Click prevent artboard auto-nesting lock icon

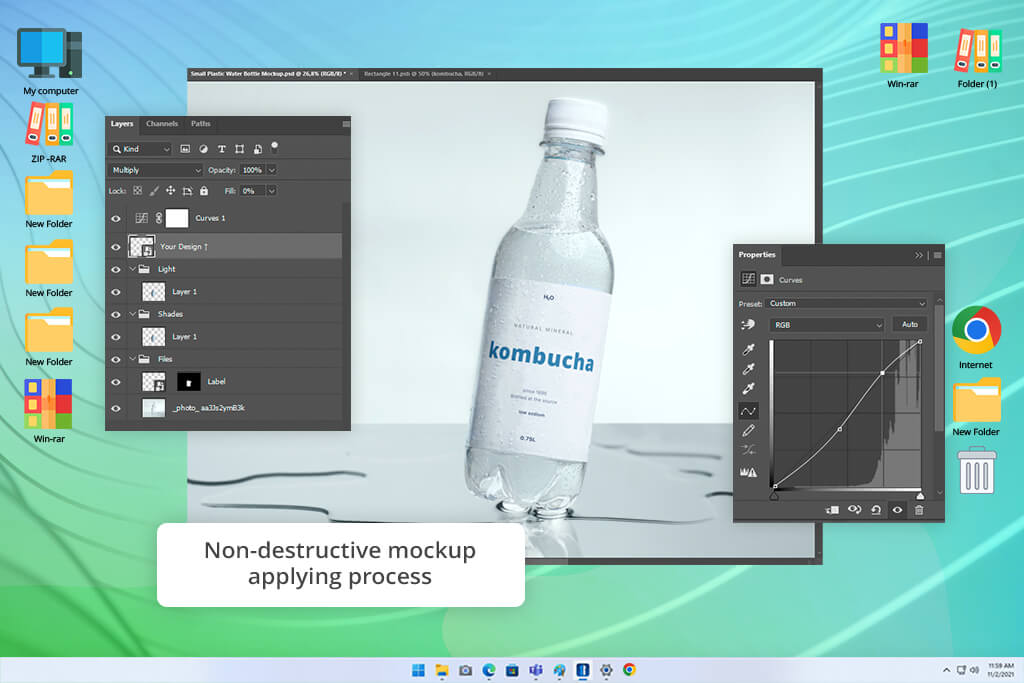[x=187, y=191]
